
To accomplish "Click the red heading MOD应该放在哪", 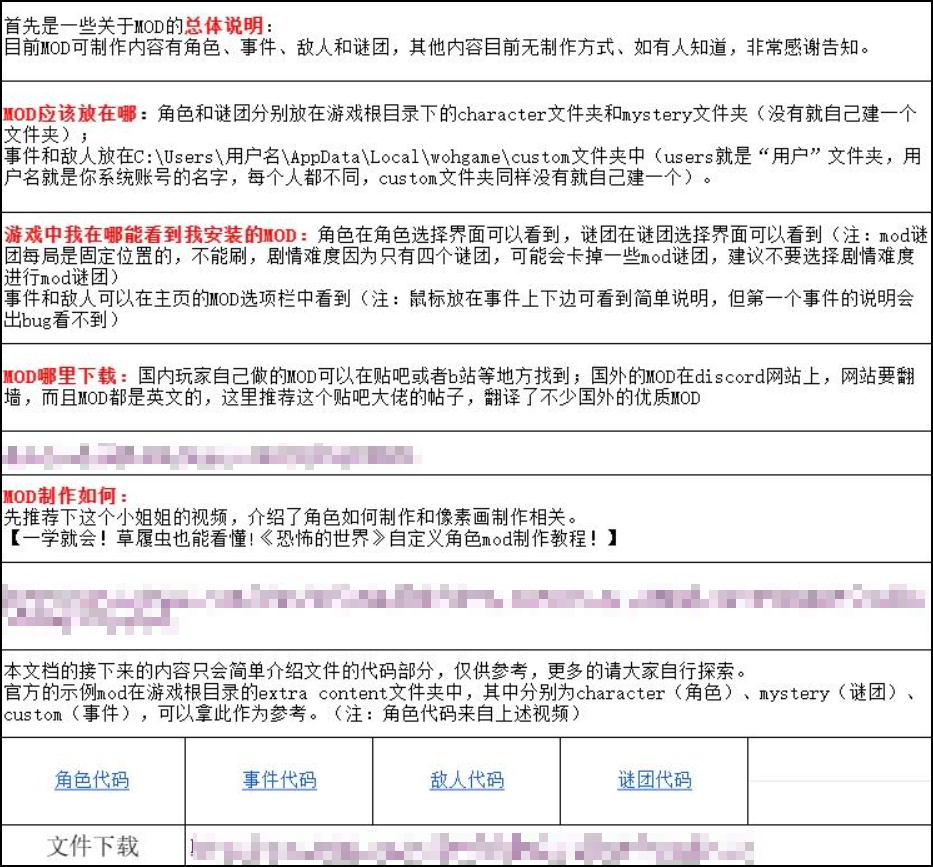I will coord(70,113).
